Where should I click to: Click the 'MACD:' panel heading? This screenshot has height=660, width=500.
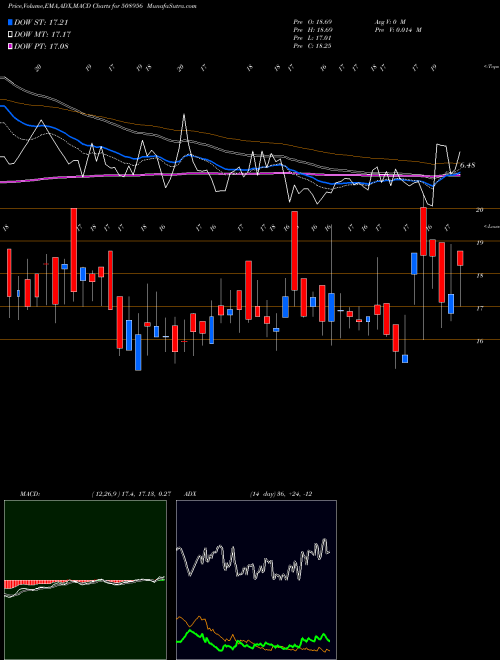tap(30, 494)
